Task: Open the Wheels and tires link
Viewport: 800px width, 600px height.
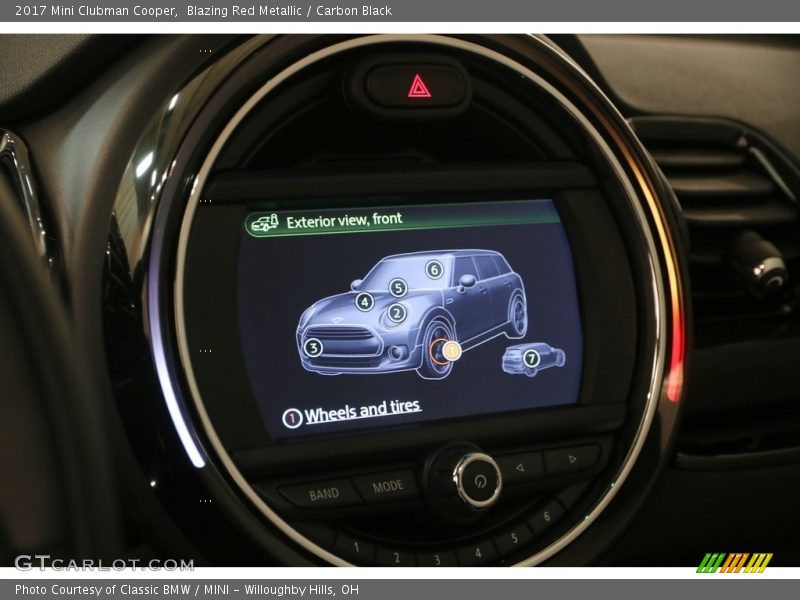Action: point(362,411)
